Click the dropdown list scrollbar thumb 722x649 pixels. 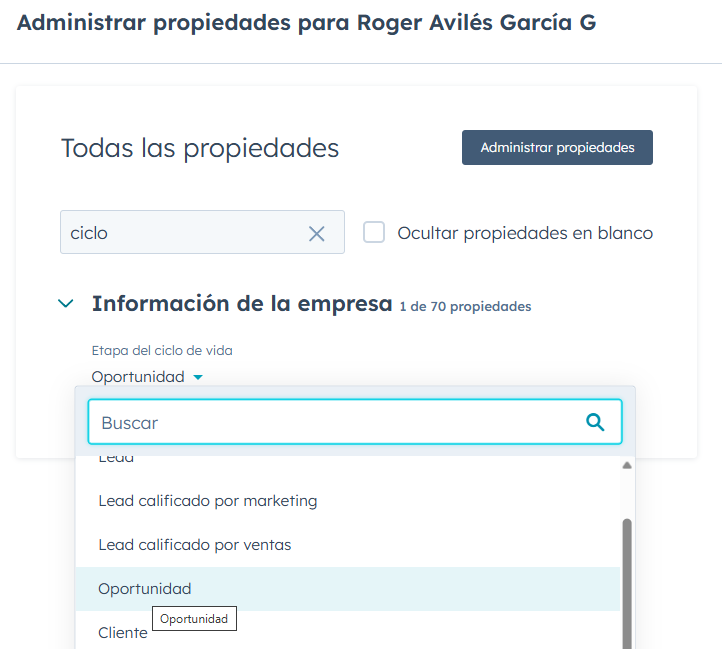627,580
